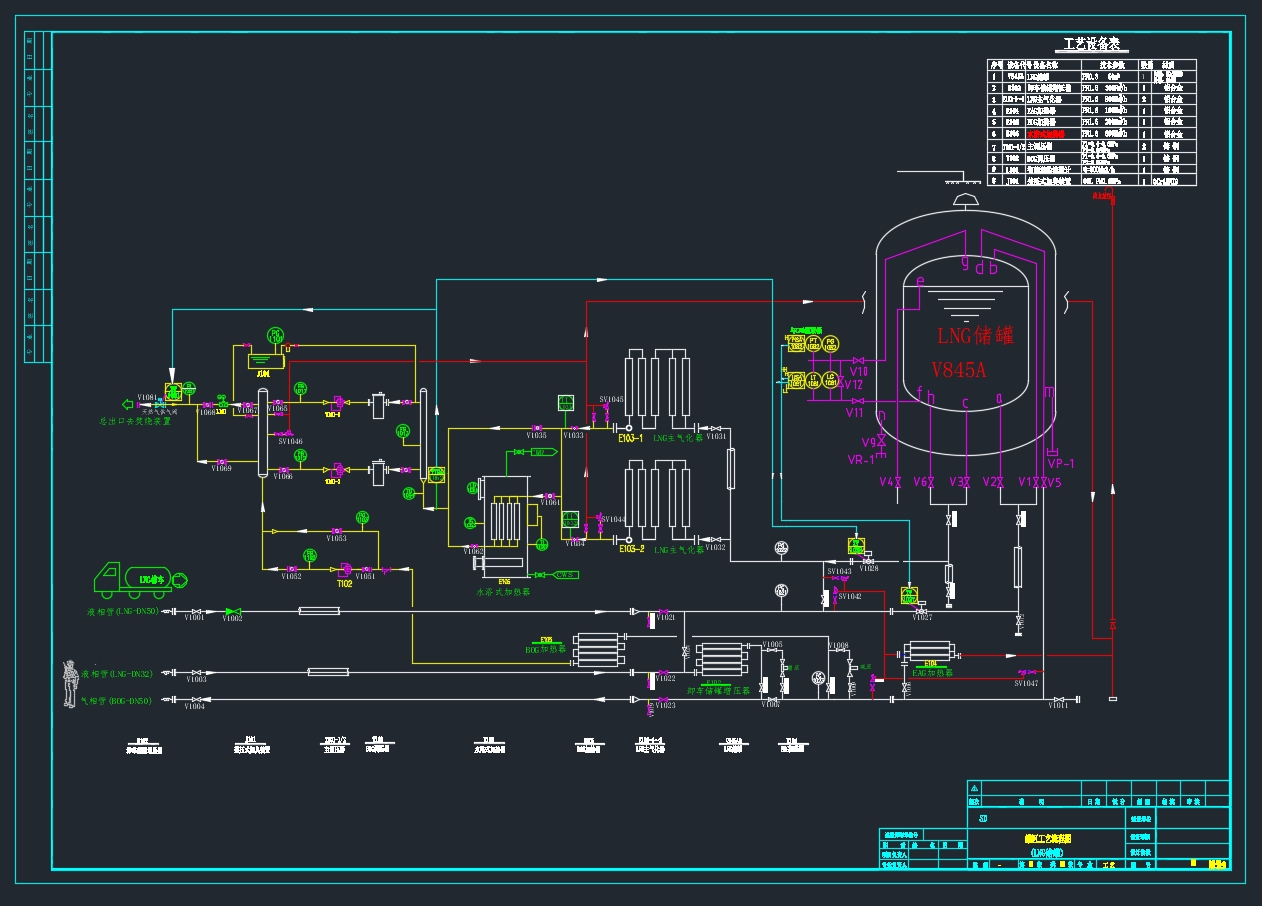Click the green CWS flow tag
This screenshot has width=1262, height=906.
click(566, 575)
